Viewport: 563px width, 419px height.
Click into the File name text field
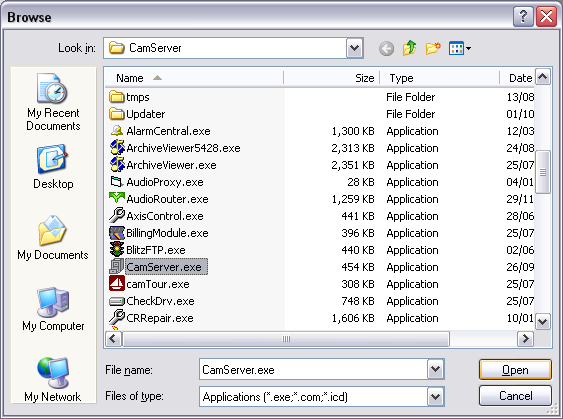[x=313, y=369]
